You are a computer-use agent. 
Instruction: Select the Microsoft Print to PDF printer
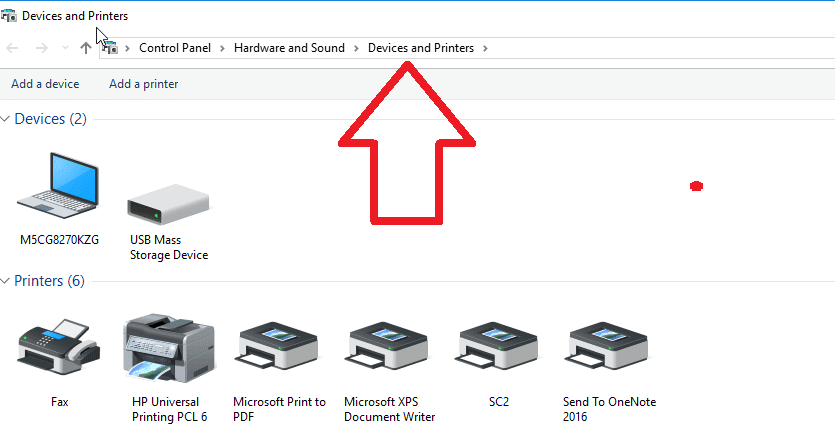[x=279, y=348]
